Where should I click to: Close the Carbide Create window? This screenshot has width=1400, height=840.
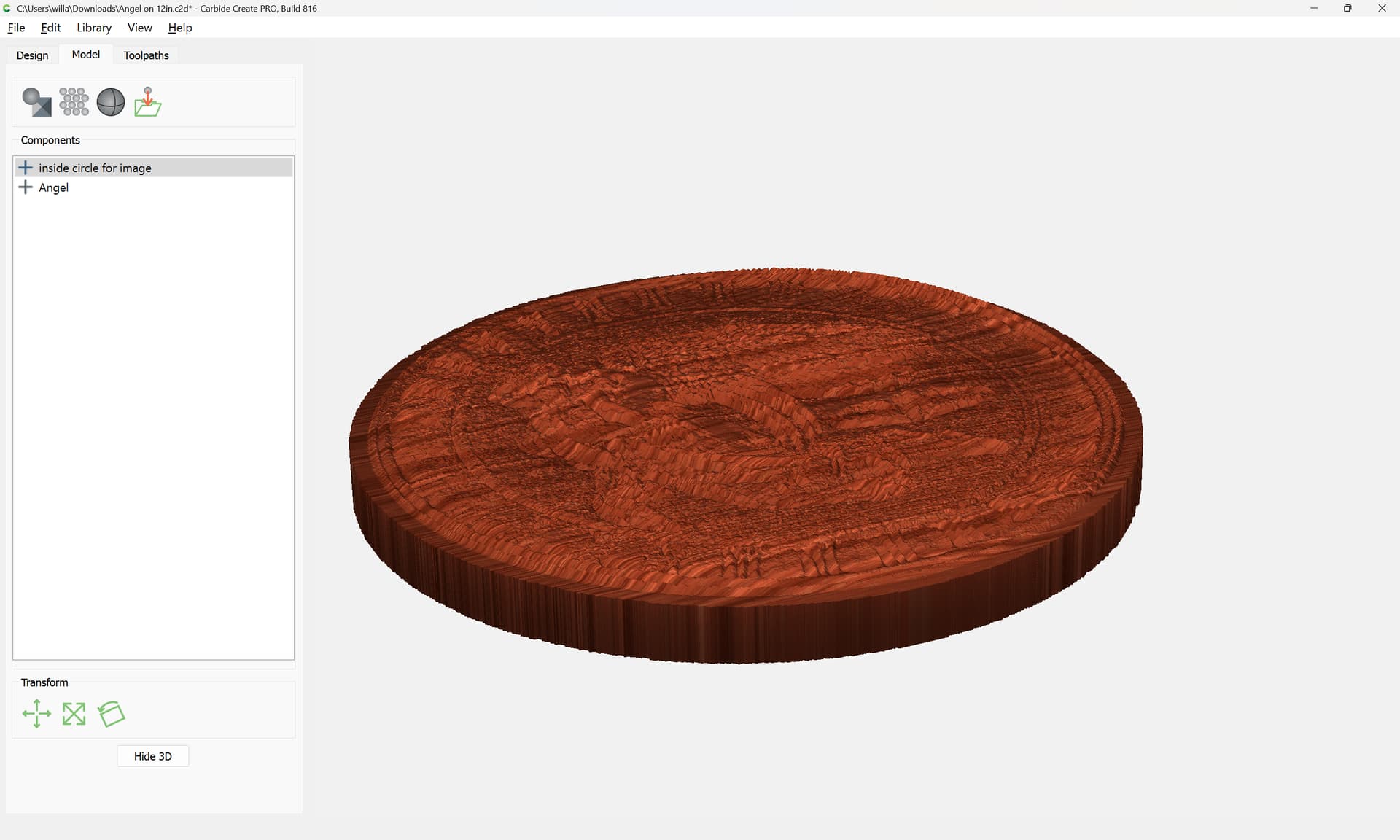point(1382,8)
